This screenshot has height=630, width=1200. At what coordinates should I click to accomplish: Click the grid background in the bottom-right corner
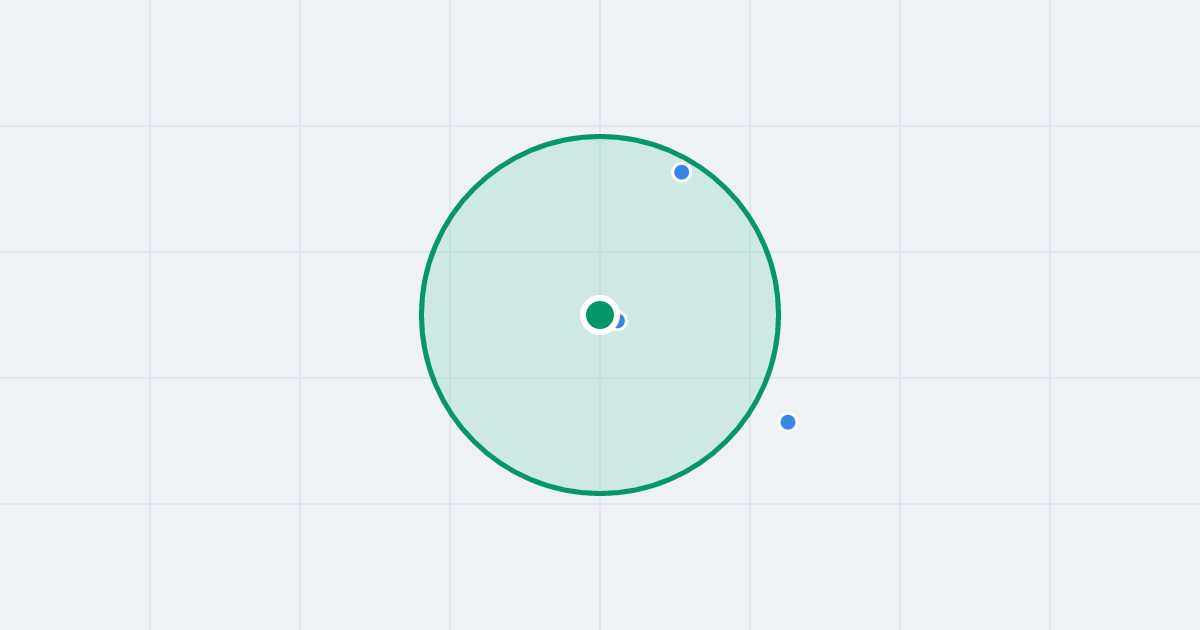pos(1125,570)
